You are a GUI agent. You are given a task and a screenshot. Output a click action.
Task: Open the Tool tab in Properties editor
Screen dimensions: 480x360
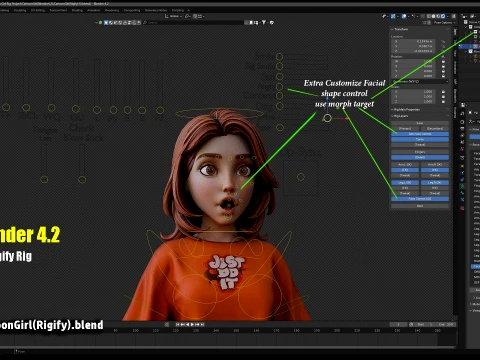pyautogui.click(x=462, y=113)
